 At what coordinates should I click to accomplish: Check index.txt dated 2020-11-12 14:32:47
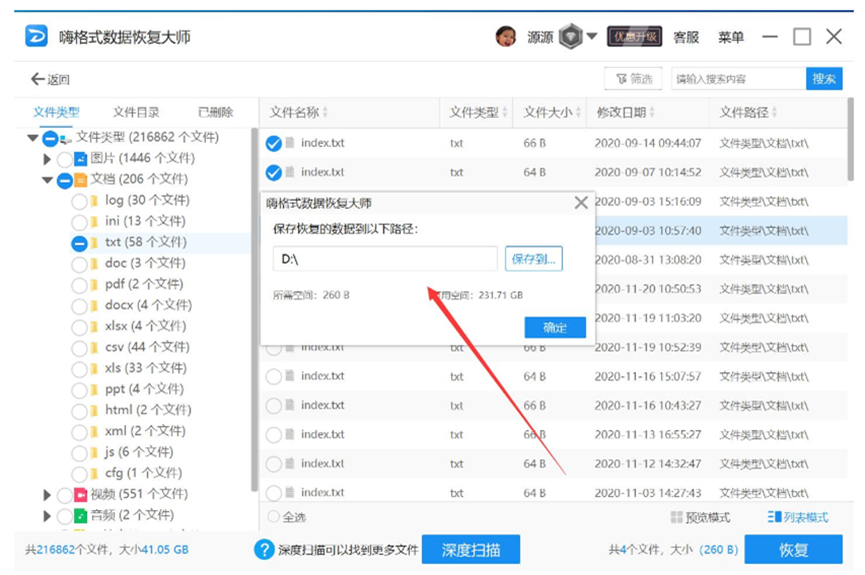pos(274,464)
